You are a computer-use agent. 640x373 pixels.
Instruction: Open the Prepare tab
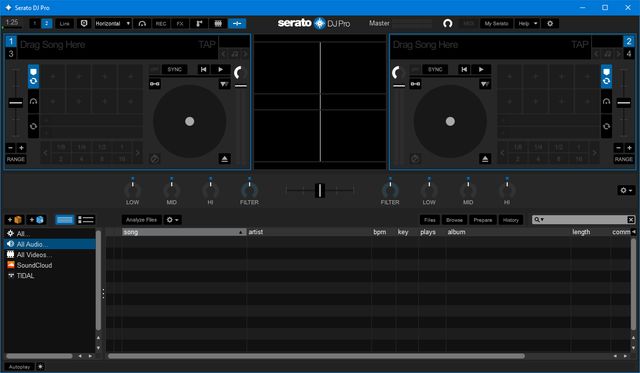[x=483, y=220]
